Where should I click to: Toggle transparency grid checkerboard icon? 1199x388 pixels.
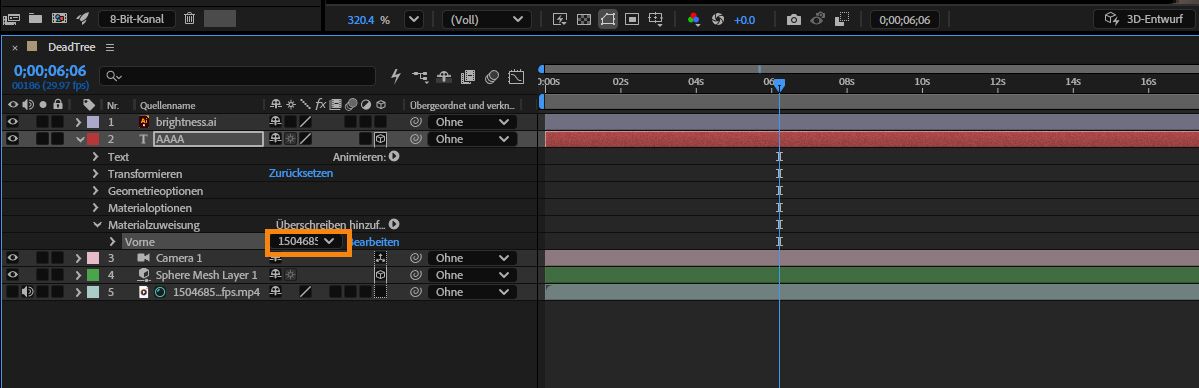(583, 20)
